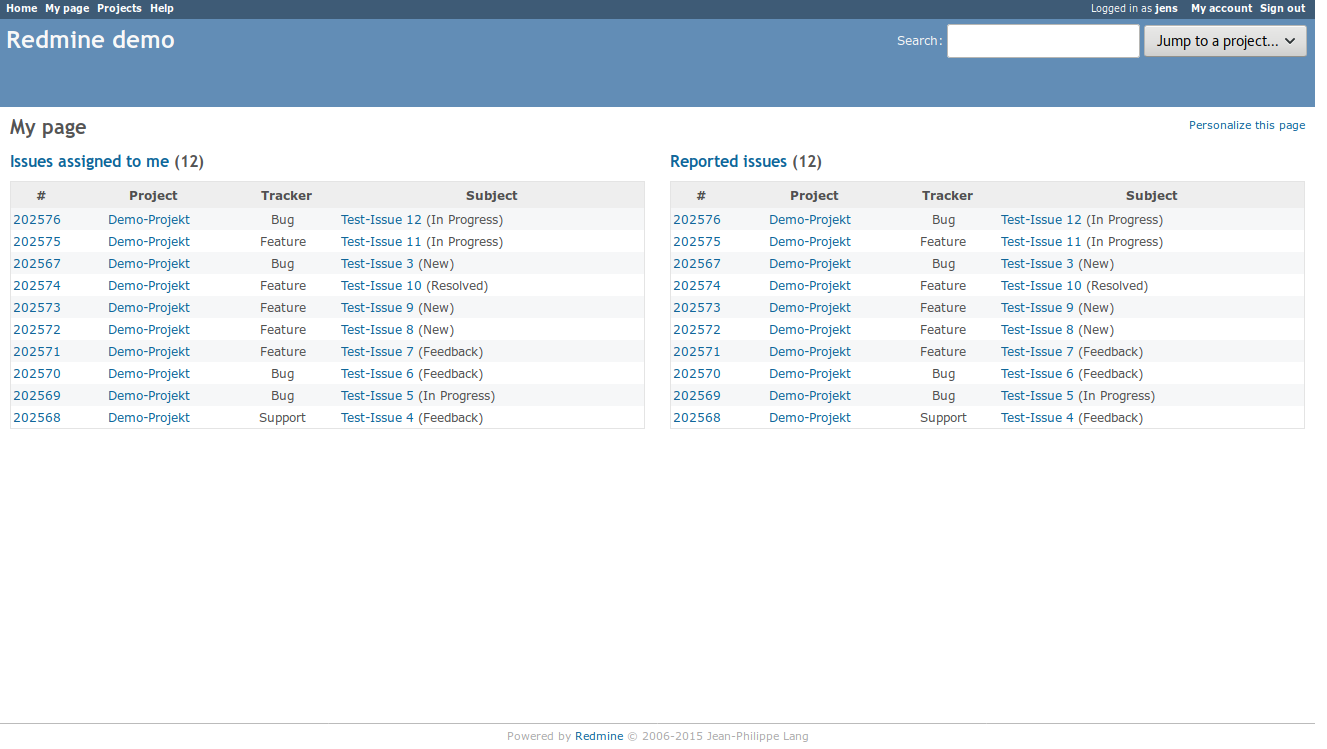Open issue 202574 in Reported issues

697,286
